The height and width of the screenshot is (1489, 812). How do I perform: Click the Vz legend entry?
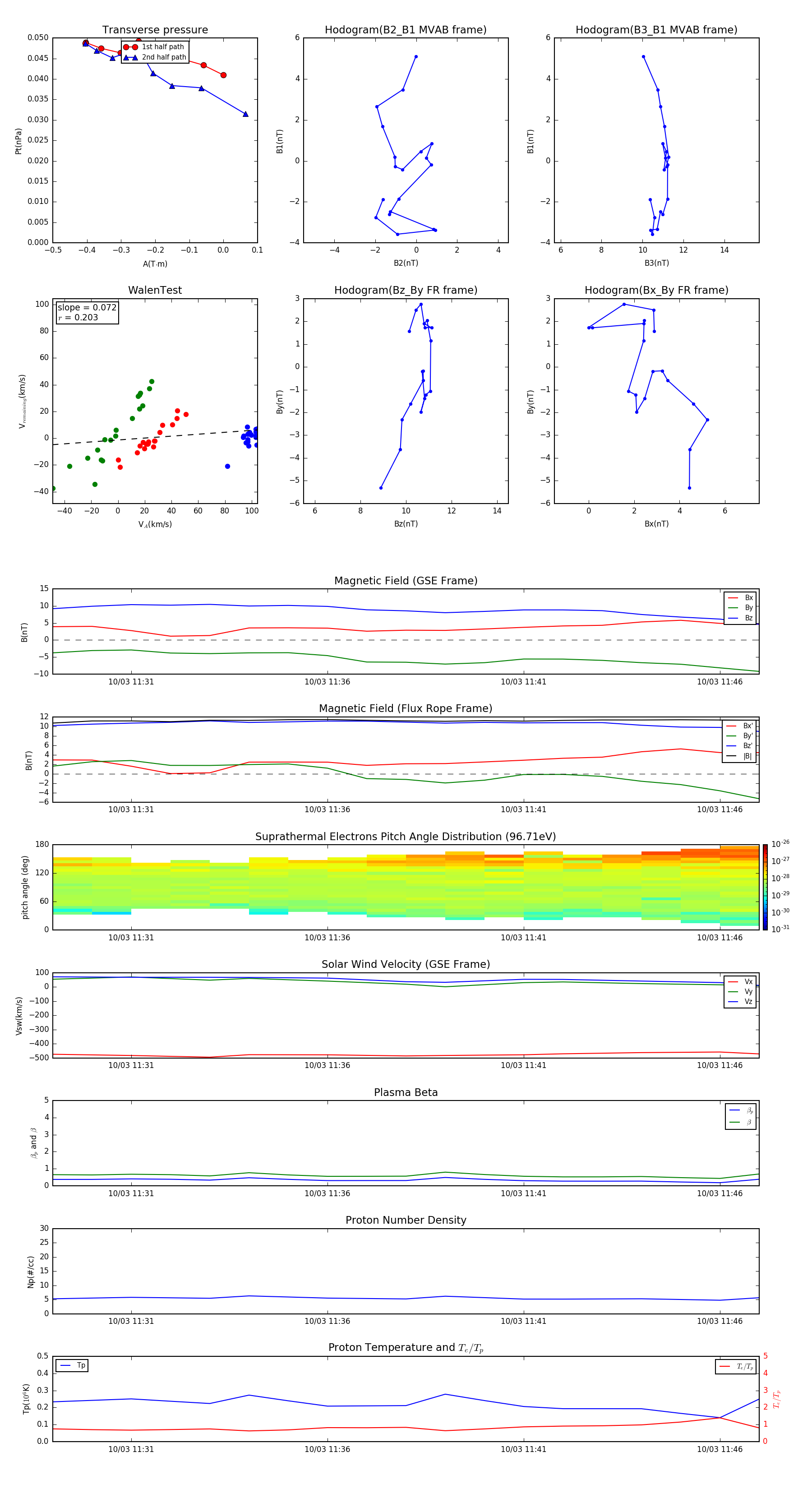click(740, 1002)
